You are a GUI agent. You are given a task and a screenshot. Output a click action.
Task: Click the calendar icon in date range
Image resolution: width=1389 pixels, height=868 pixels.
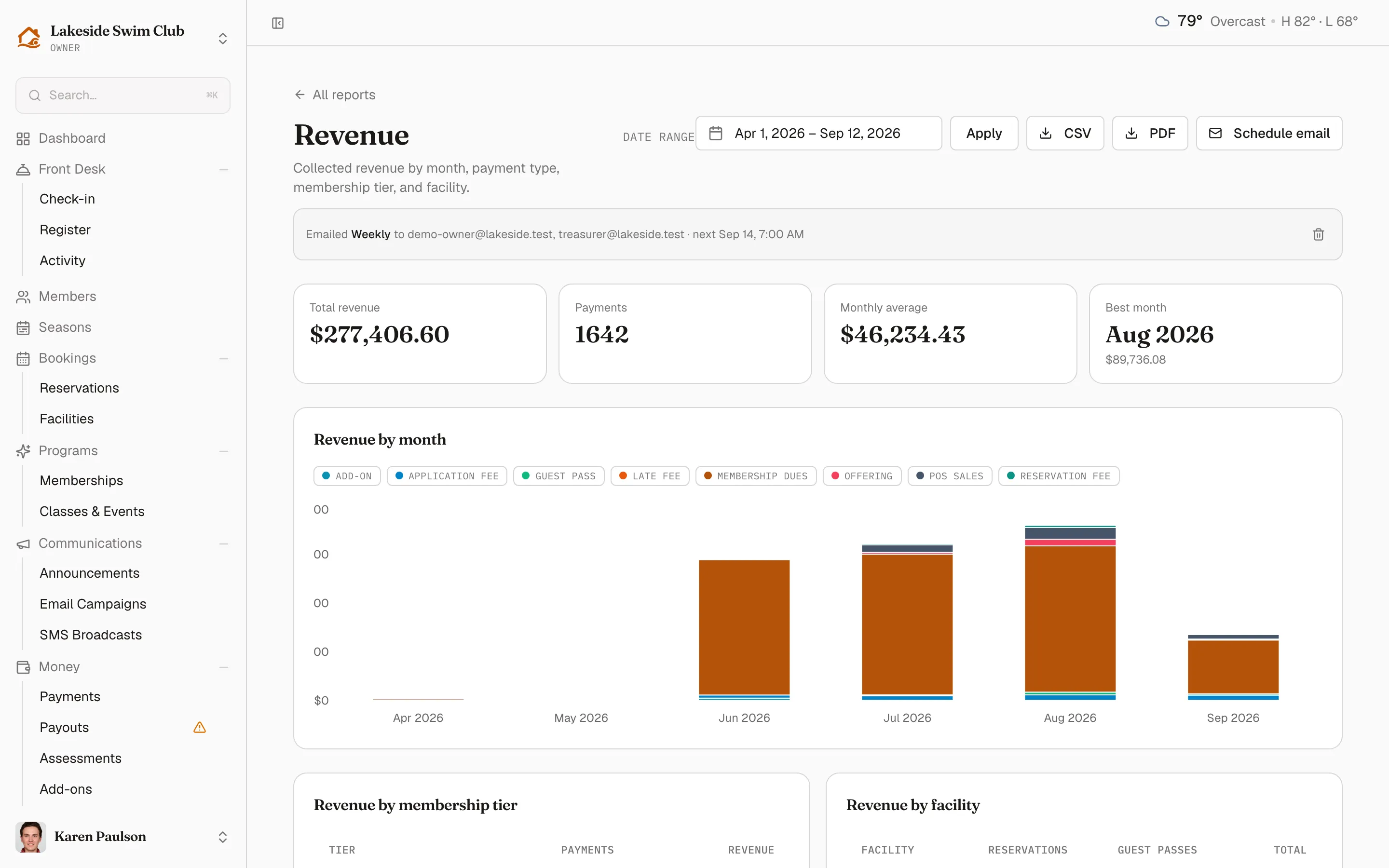tap(715, 133)
